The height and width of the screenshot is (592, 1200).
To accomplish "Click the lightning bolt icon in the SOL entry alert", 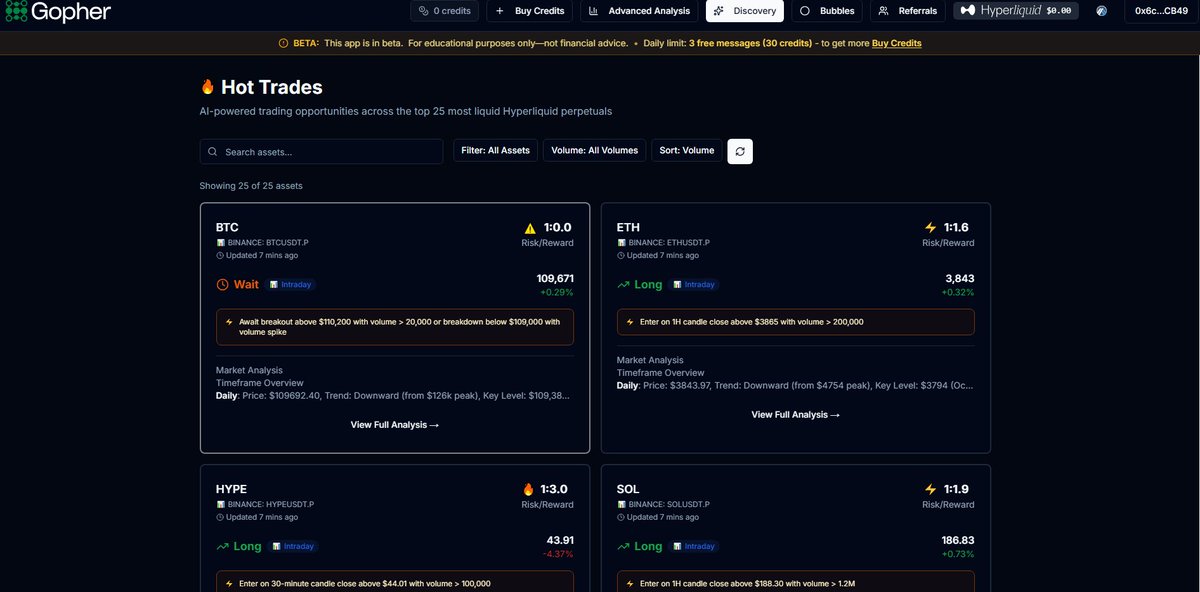I will [x=630, y=583].
